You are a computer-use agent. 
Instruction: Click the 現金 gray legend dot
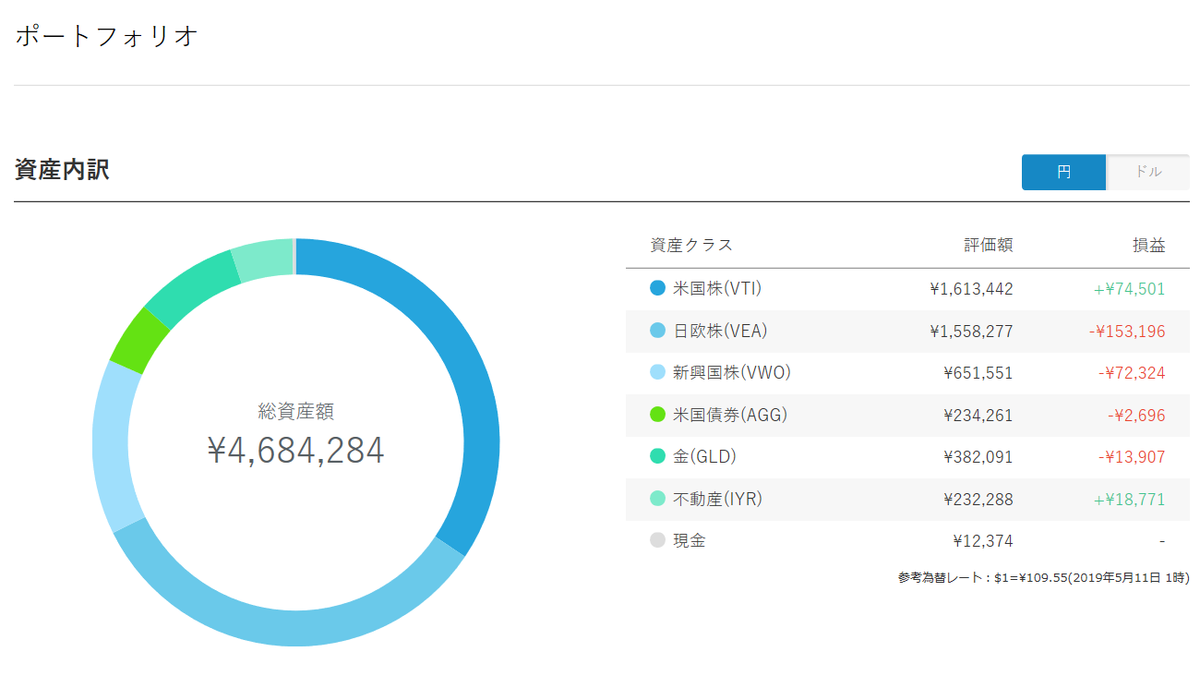click(657, 540)
